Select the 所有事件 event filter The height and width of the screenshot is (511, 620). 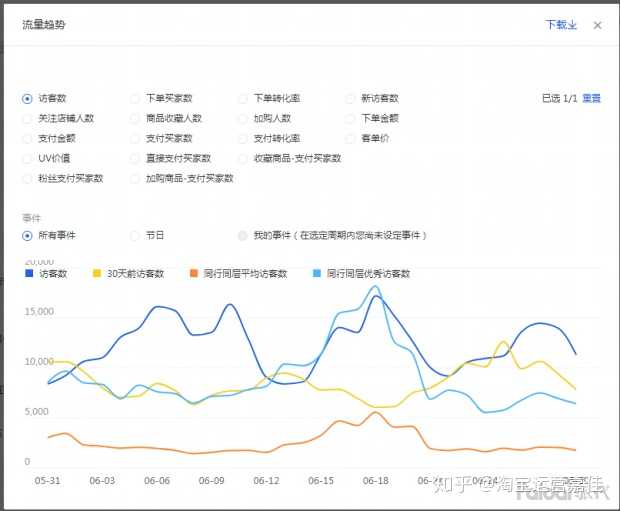coord(27,236)
